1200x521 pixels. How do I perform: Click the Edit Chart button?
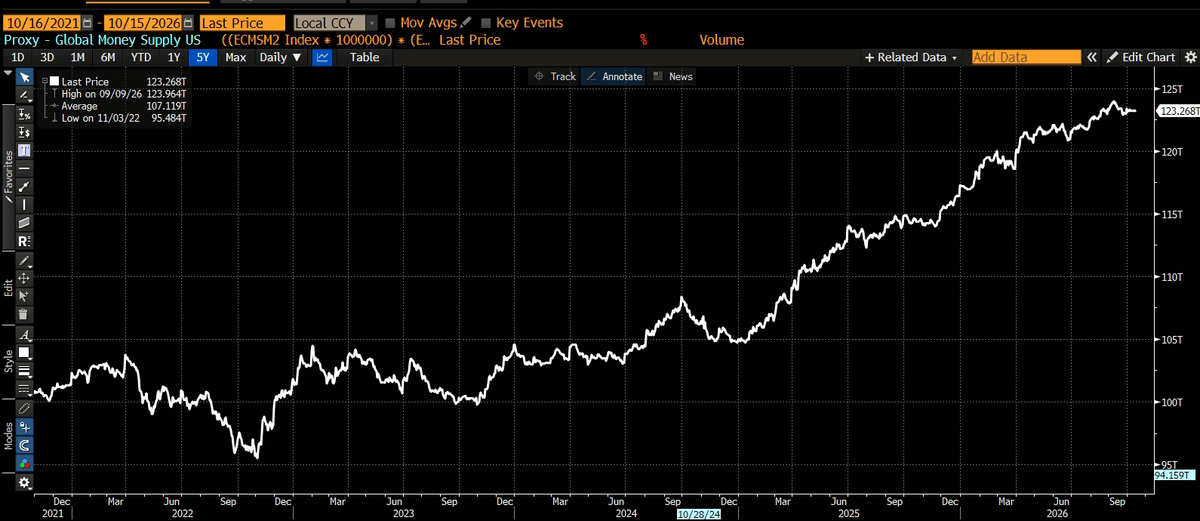pyautogui.click(x=1141, y=57)
